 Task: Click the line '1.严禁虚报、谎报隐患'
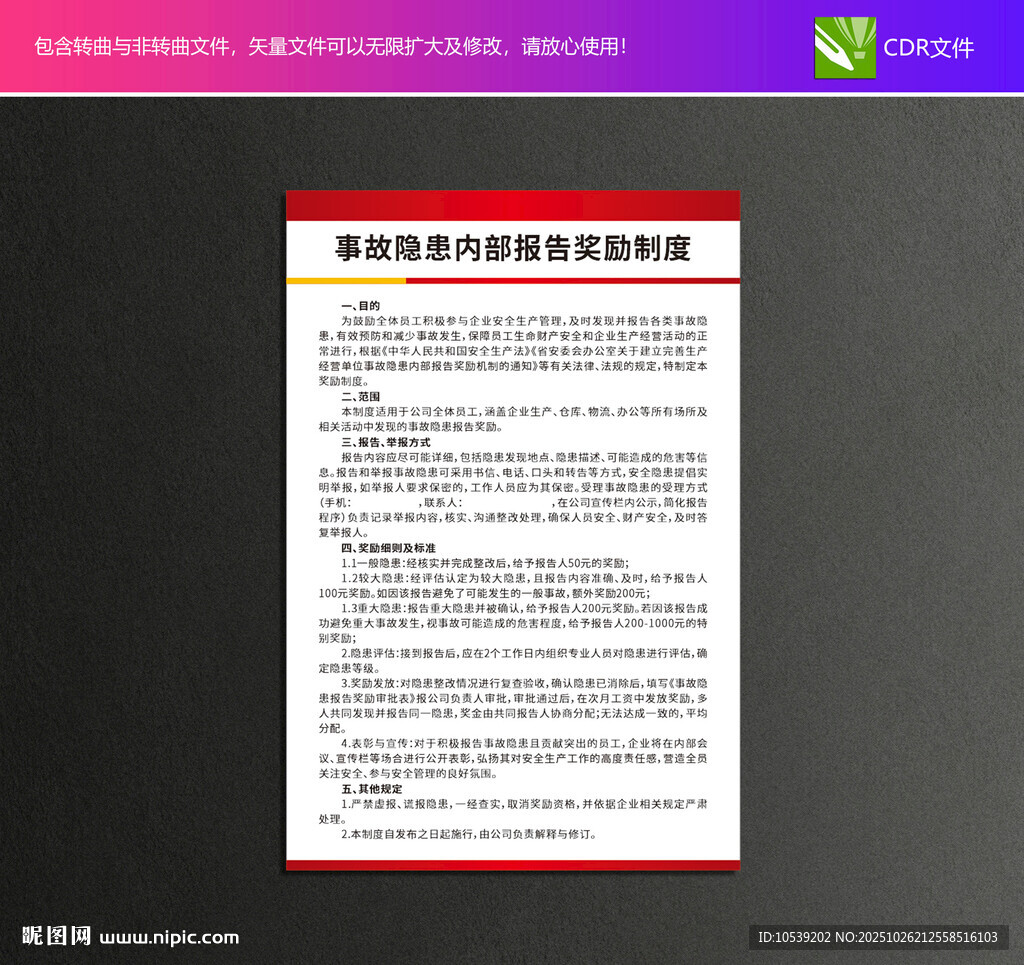coord(524,804)
